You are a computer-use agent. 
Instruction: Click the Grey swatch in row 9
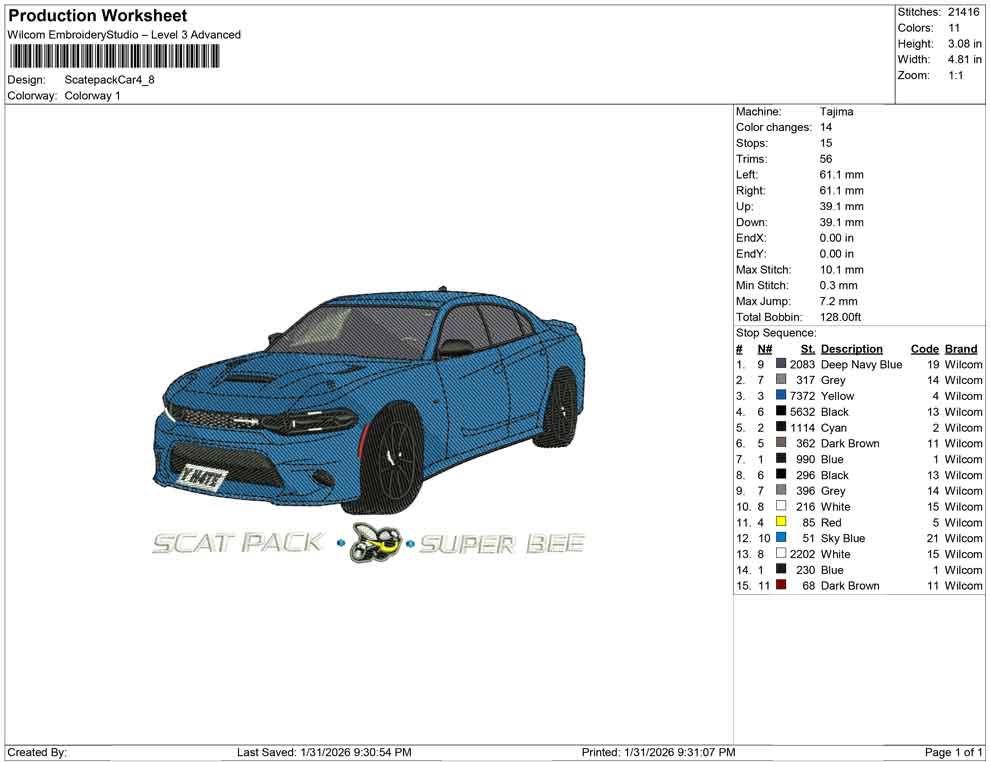pos(782,491)
